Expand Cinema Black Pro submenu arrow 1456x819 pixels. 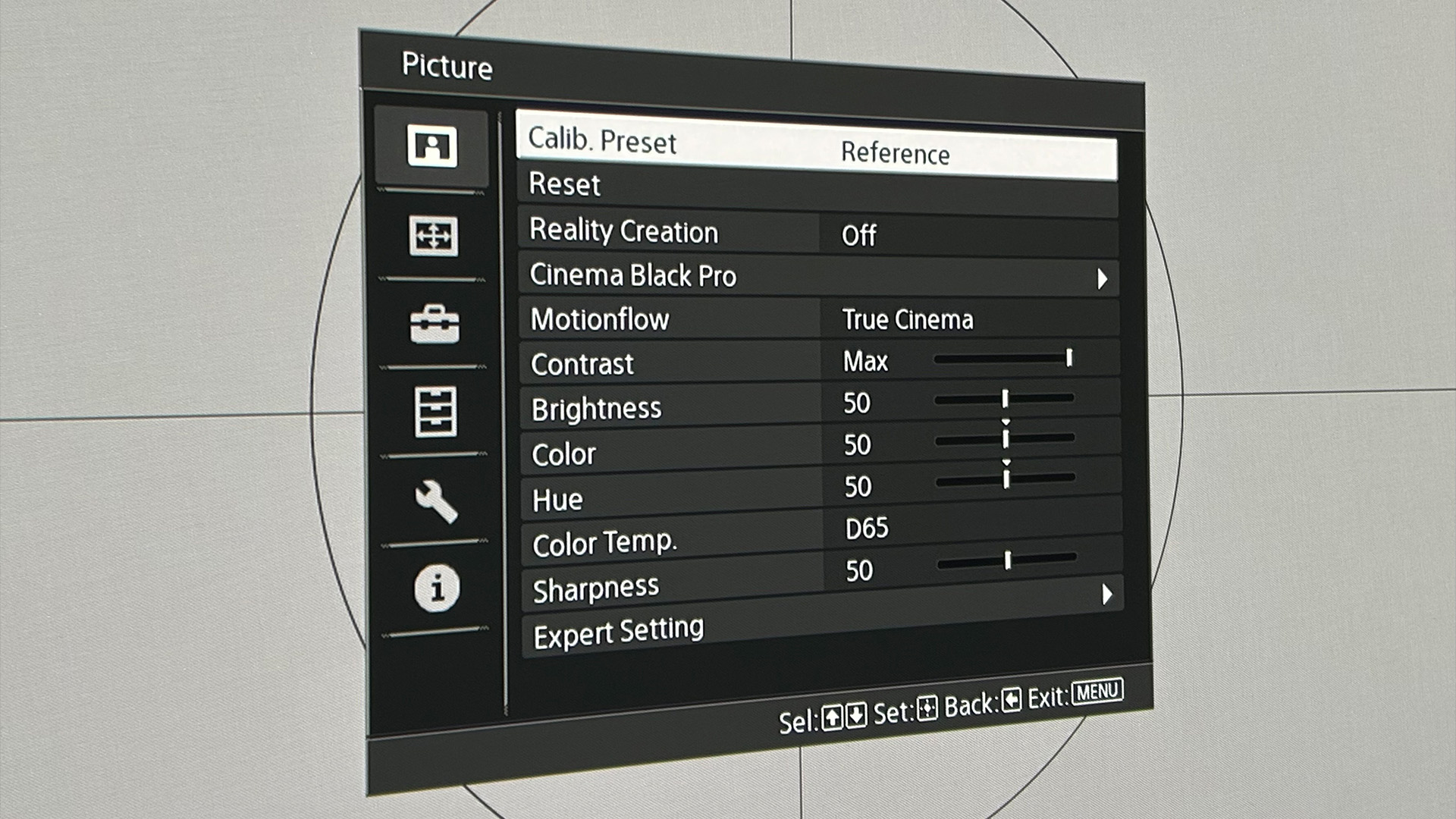pyautogui.click(x=1102, y=279)
